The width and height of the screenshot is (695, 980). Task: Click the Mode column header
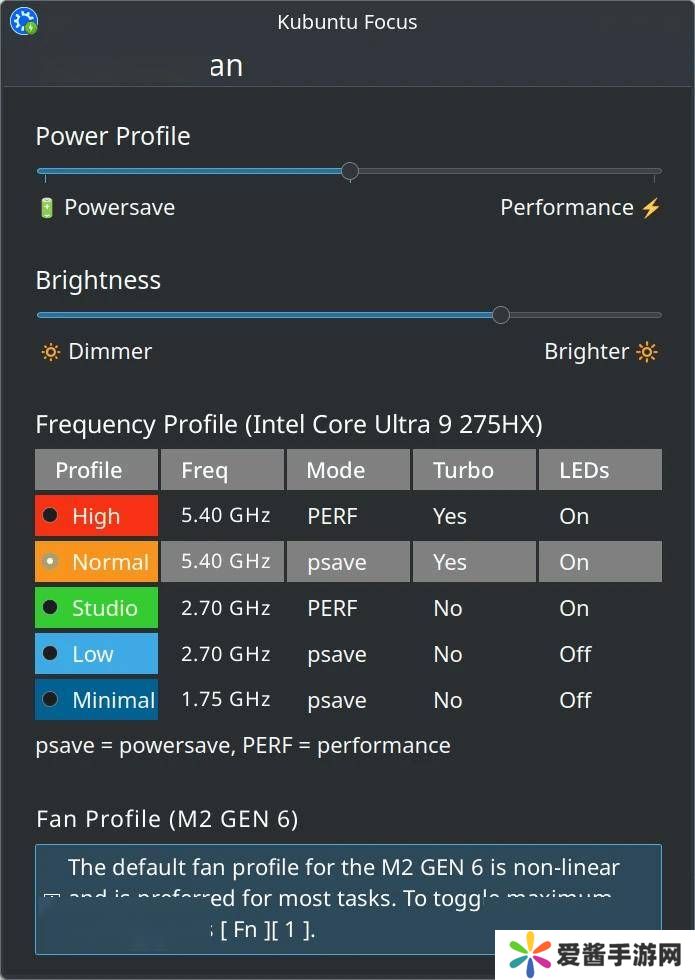click(x=348, y=470)
